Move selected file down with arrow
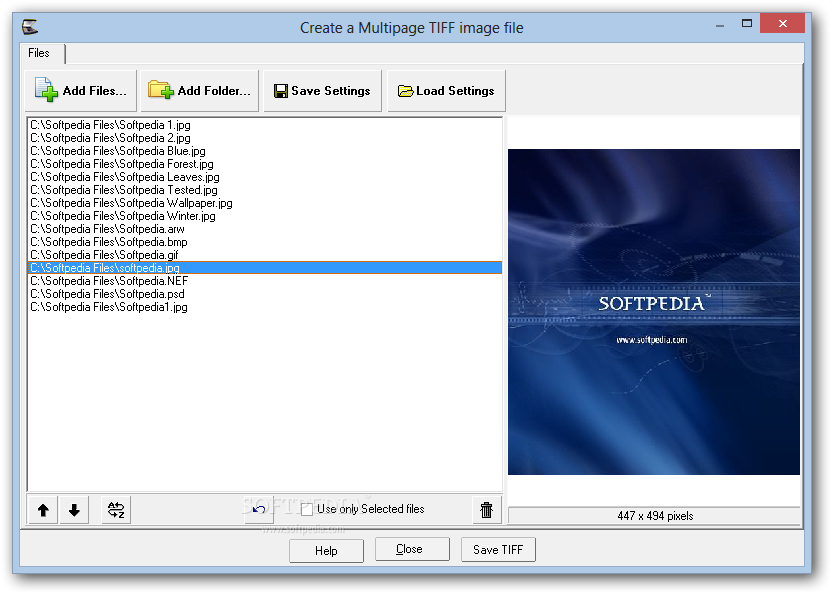 74,510
